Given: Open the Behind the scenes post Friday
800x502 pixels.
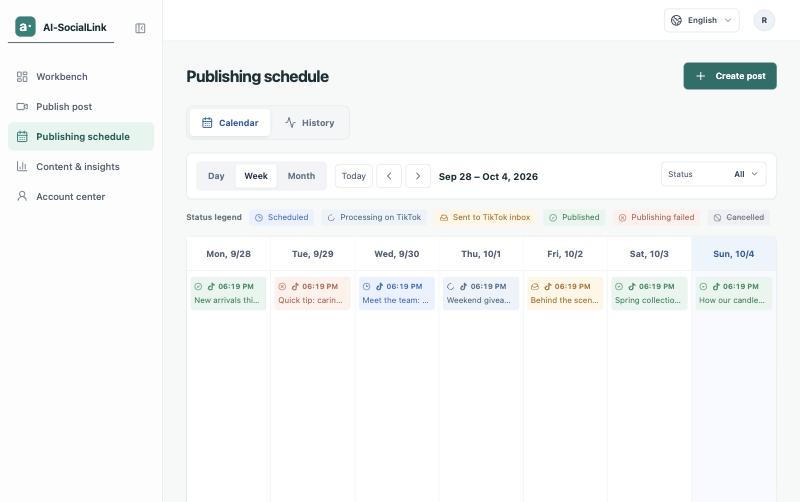Looking at the screenshot, I should (x=565, y=293).
